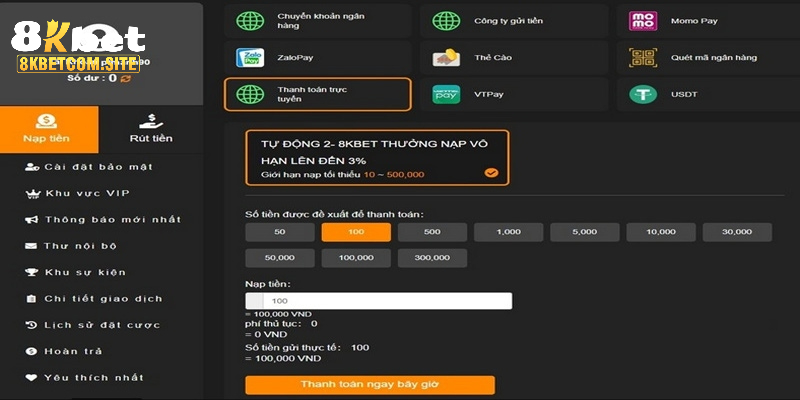Click the coin icon beside Hoàn trả

tap(31, 352)
